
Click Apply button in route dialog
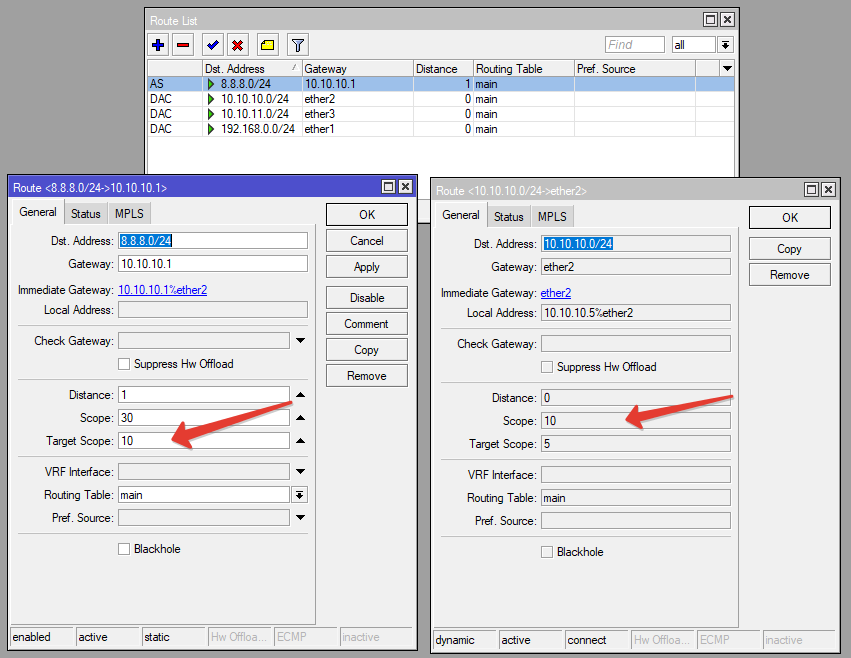click(367, 267)
